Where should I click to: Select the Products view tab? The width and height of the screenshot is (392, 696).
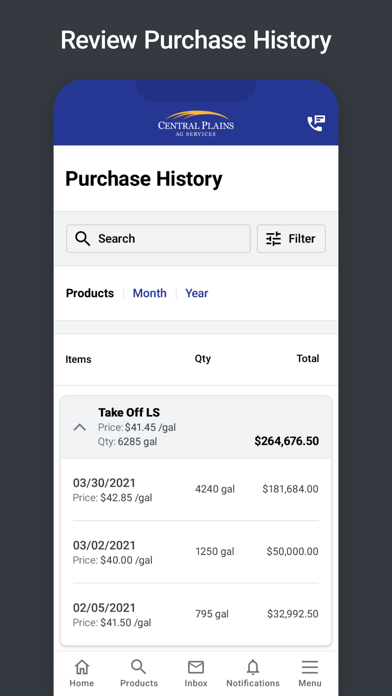[x=90, y=293]
